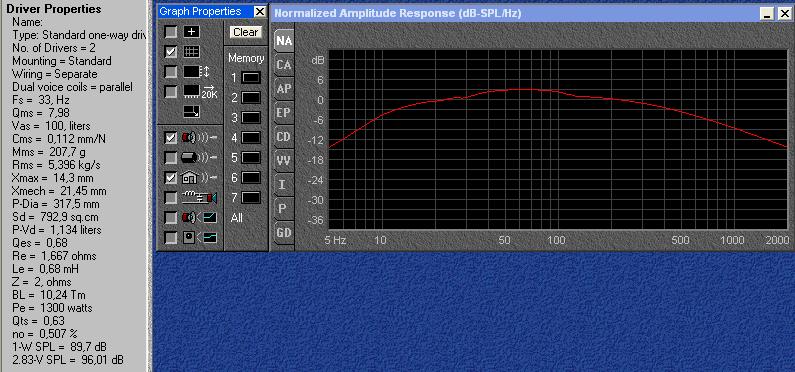Open the EP graph tab
This screenshot has width=795, height=372.
tap(284, 113)
